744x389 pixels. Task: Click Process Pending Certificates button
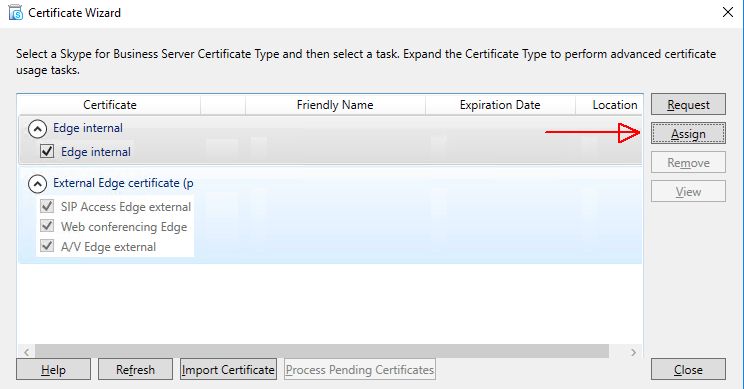click(360, 369)
